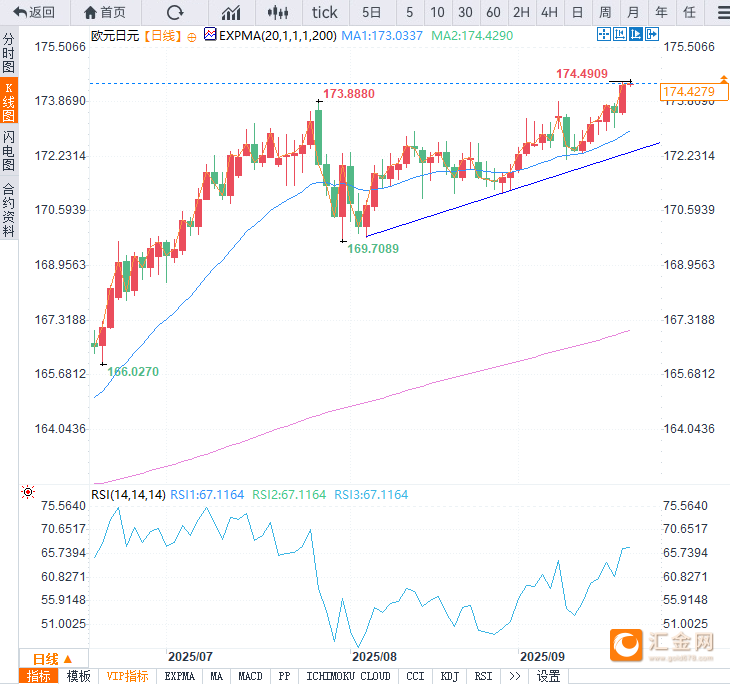Switch to 分时图 side view

tap(9, 54)
